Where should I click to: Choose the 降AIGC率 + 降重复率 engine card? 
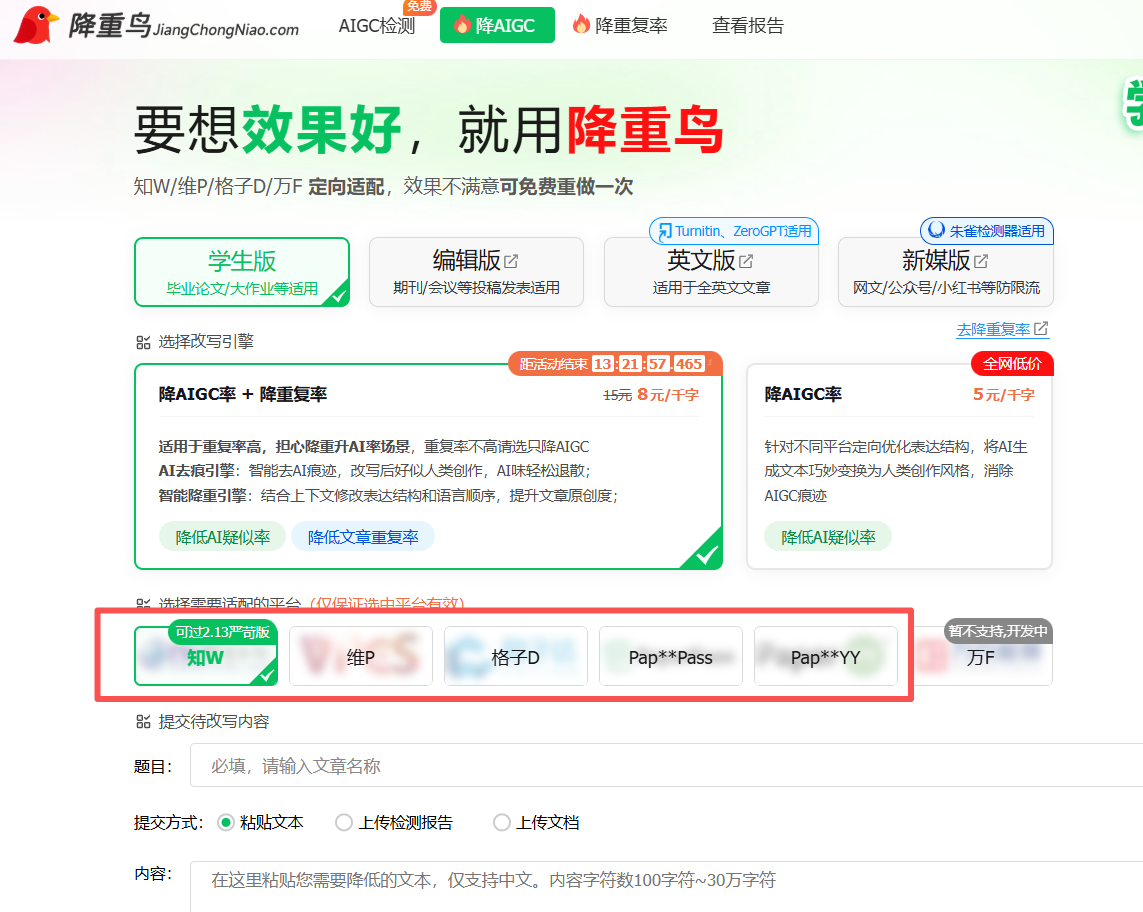coord(429,467)
